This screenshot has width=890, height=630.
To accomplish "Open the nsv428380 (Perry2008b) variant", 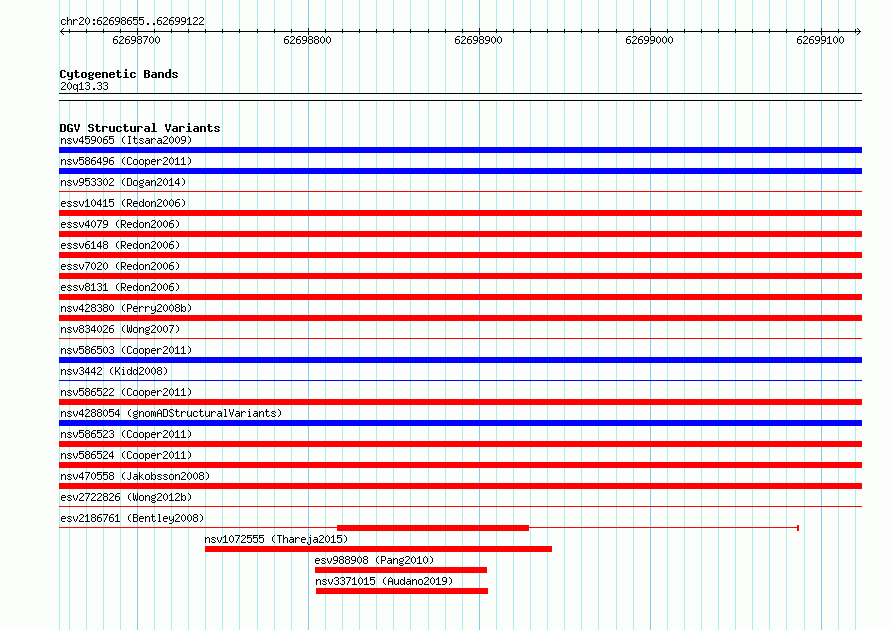I will tap(126, 308).
